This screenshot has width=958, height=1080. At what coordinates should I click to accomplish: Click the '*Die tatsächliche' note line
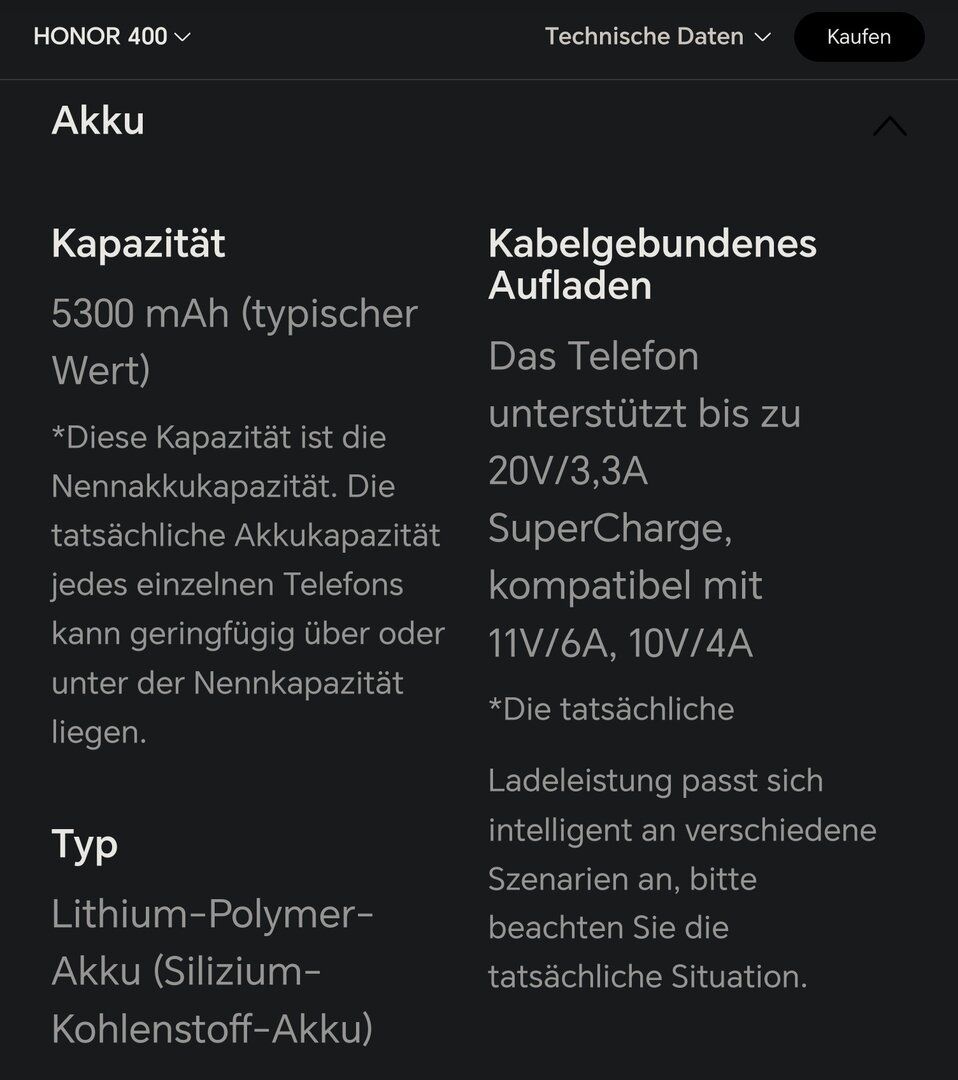[611, 709]
